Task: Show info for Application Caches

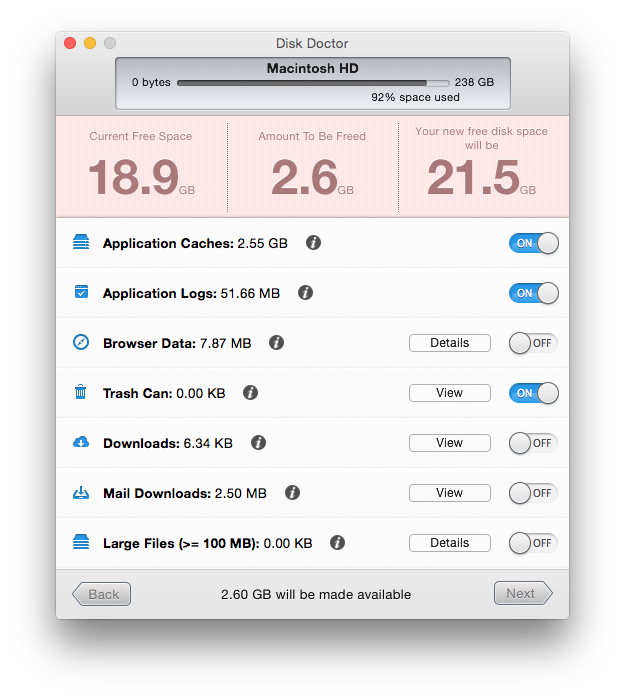Action: click(313, 243)
